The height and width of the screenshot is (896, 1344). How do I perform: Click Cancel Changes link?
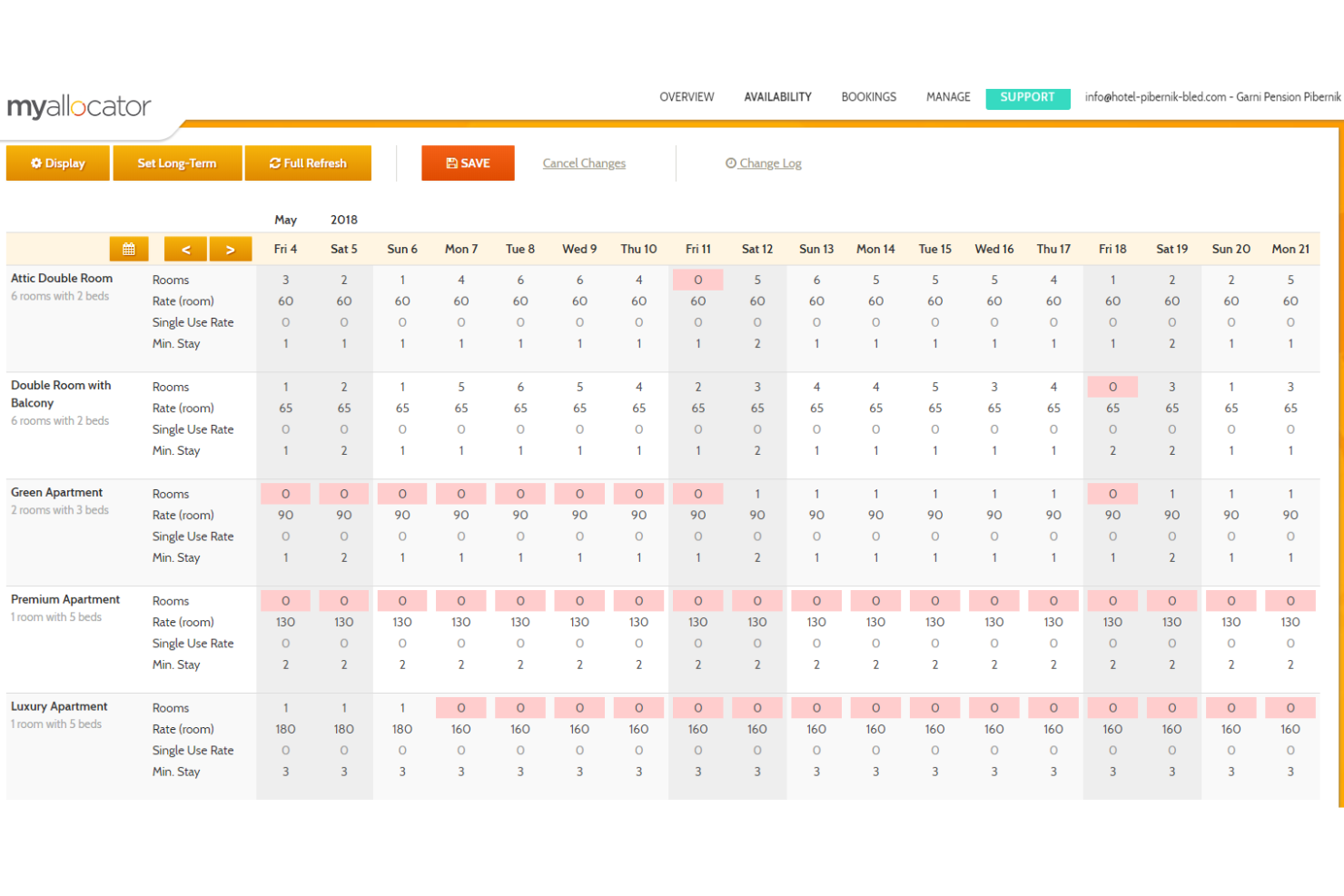[584, 163]
